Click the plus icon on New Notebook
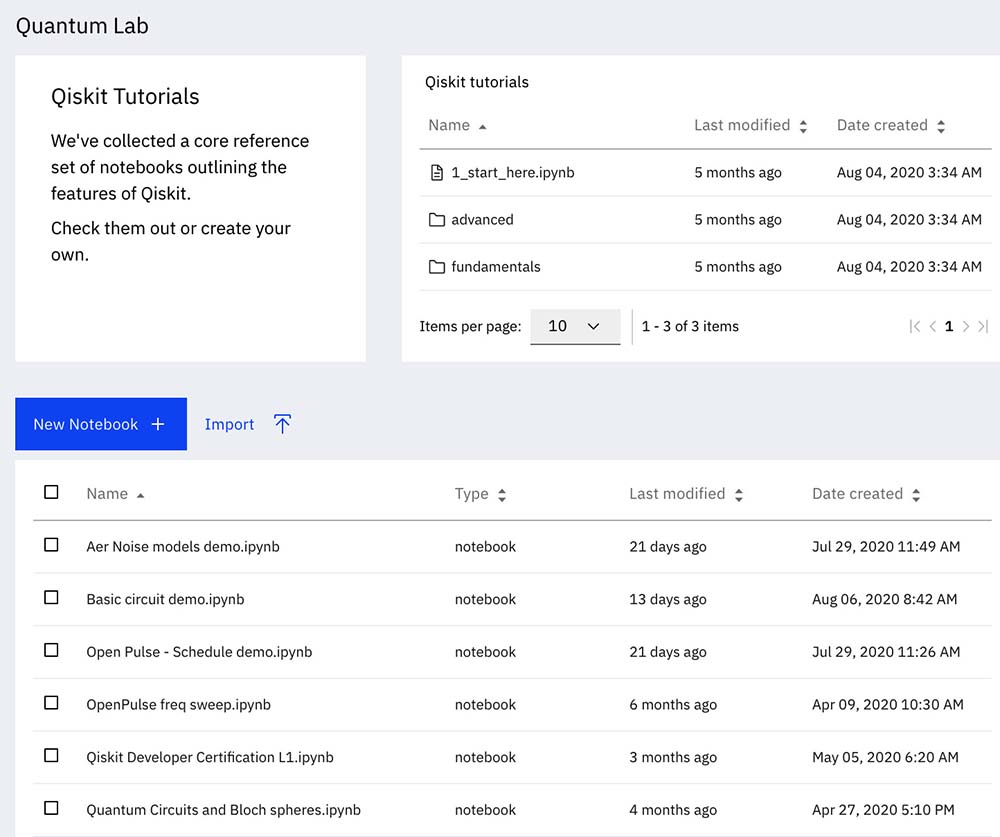Screen dimensions: 1000x837 158,424
